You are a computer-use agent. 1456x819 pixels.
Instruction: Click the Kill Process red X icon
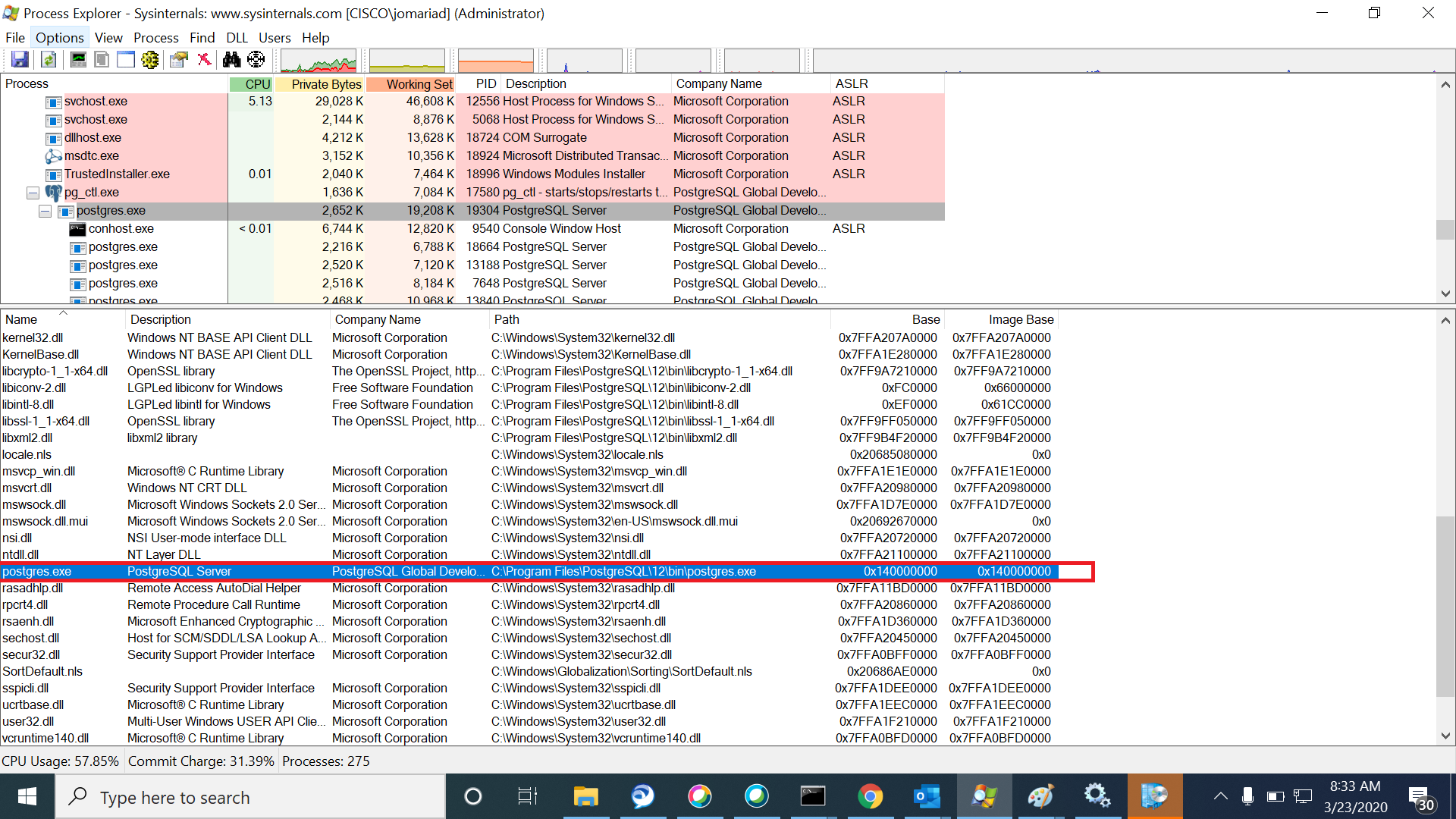(x=204, y=59)
